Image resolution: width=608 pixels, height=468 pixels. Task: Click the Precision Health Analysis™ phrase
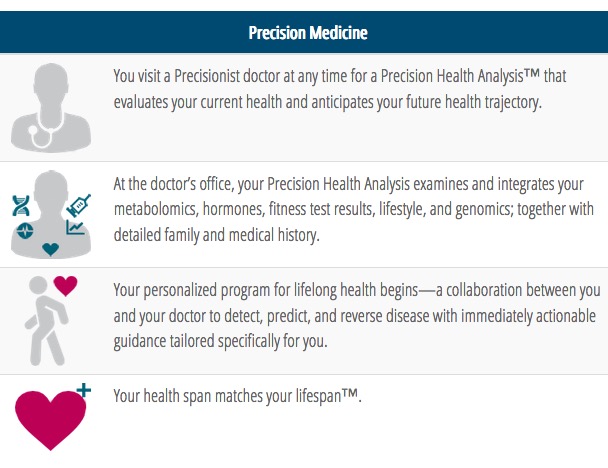460,76
